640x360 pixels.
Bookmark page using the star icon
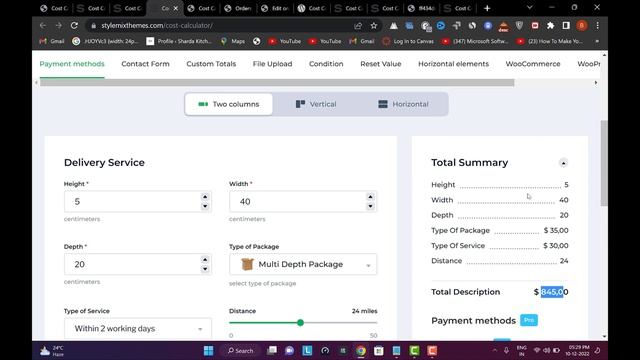click(373, 26)
